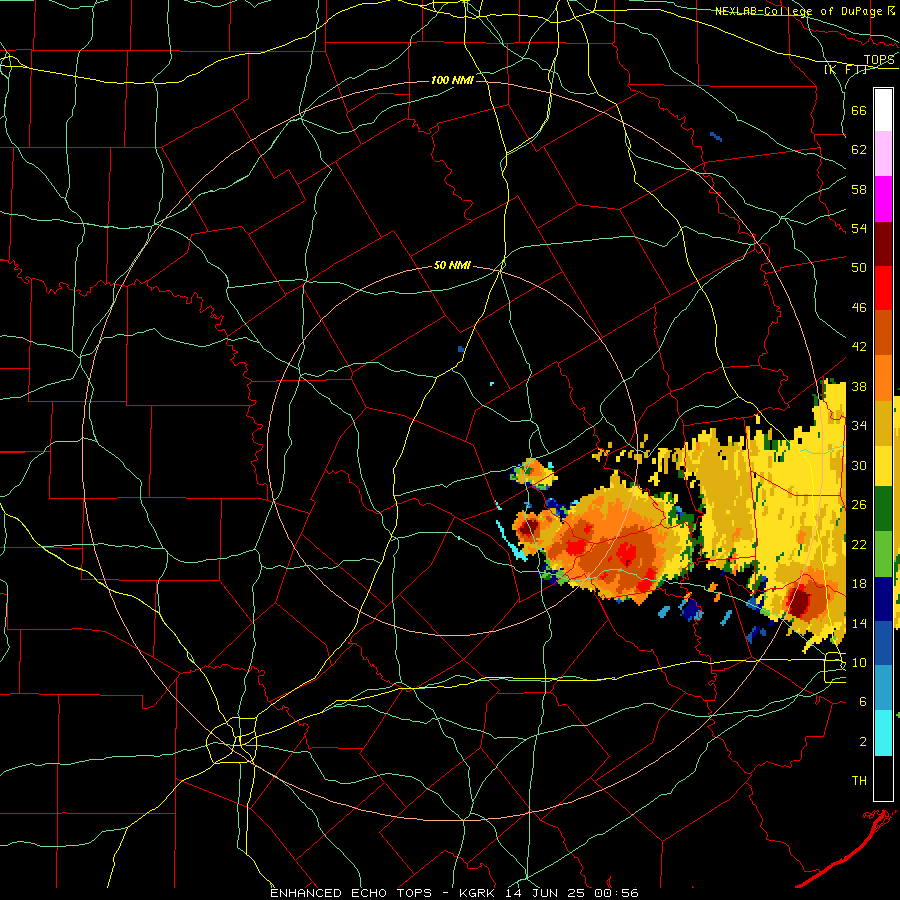Click the white 66 kft legend swatch
The height and width of the screenshot is (900, 900).
(x=883, y=110)
